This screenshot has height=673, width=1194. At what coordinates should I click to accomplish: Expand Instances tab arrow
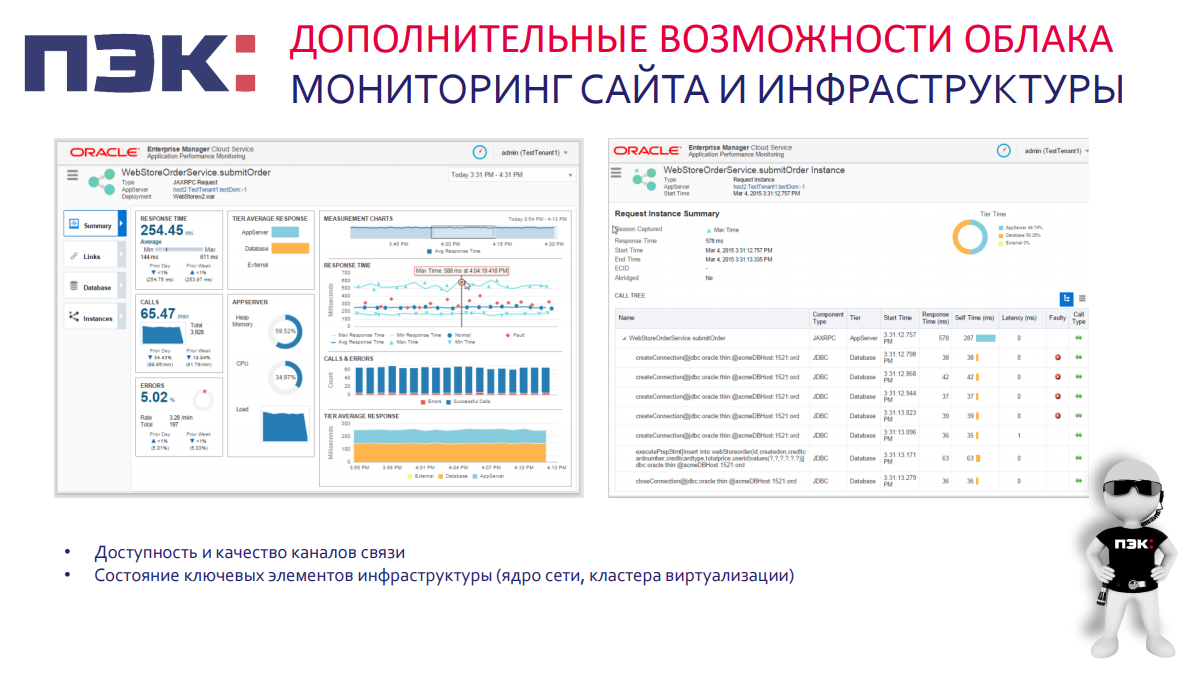point(122,318)
